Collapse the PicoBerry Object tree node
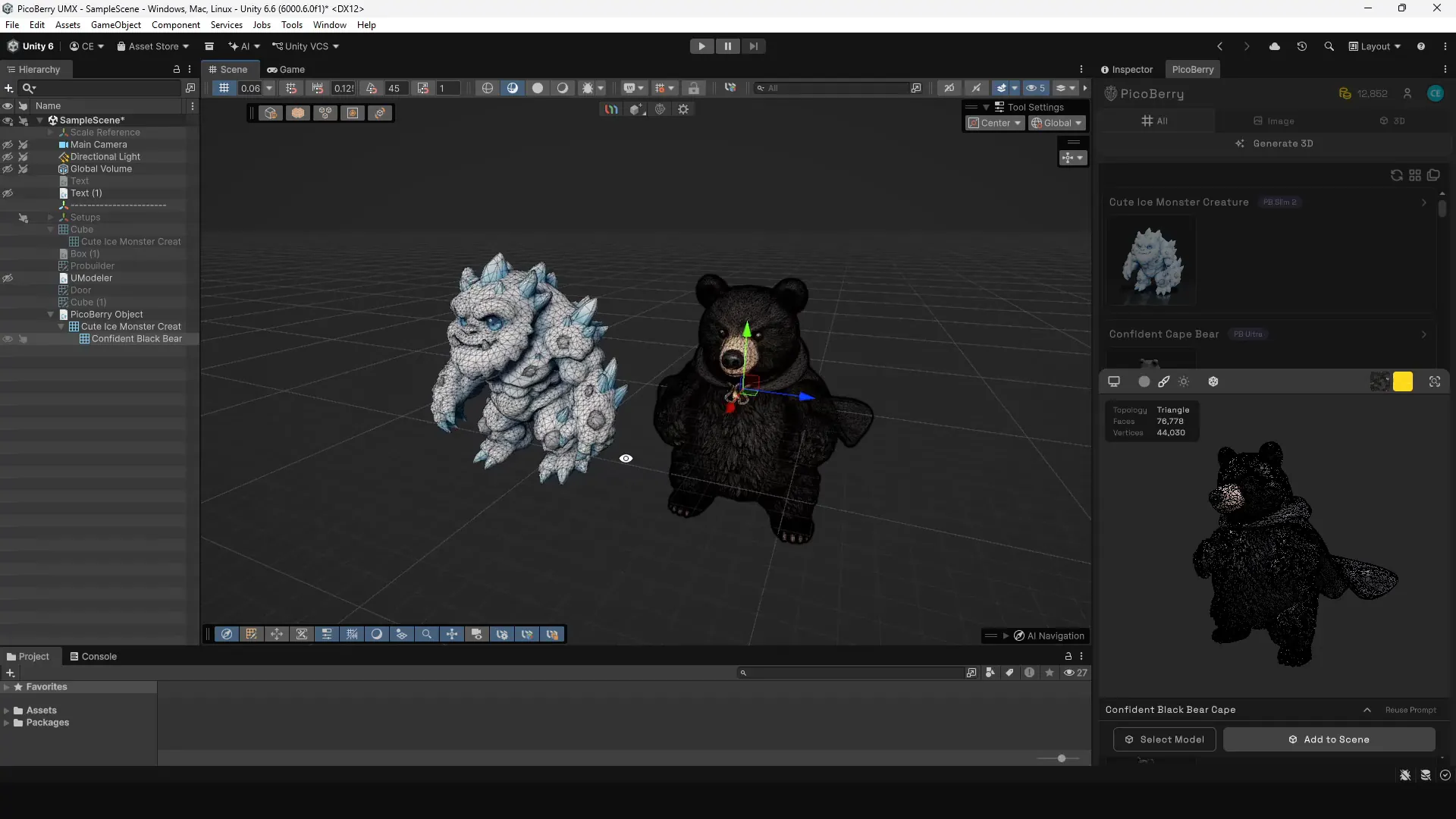 (51, 315)
